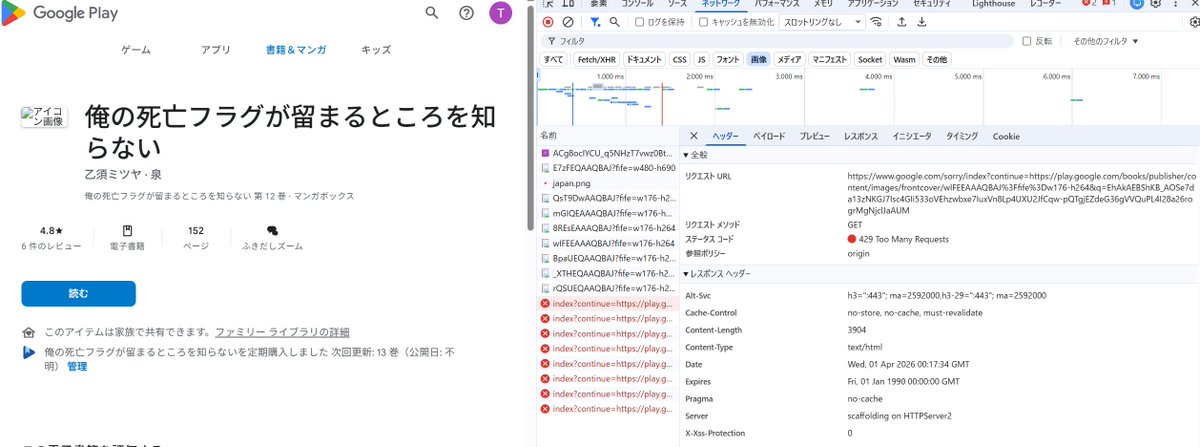
Task: Click the 管理 subscription link
Action: coord(77,367)
